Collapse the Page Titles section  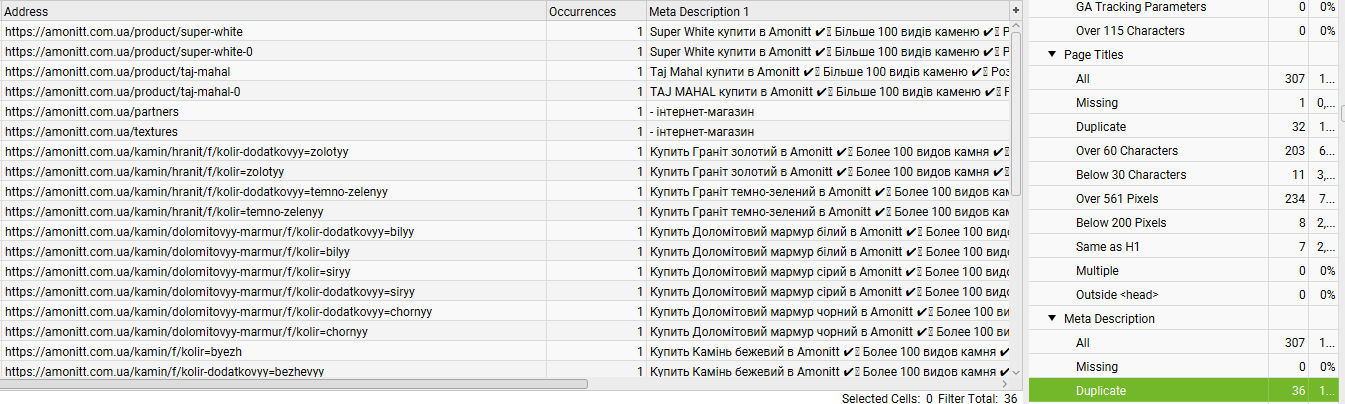1052,55
